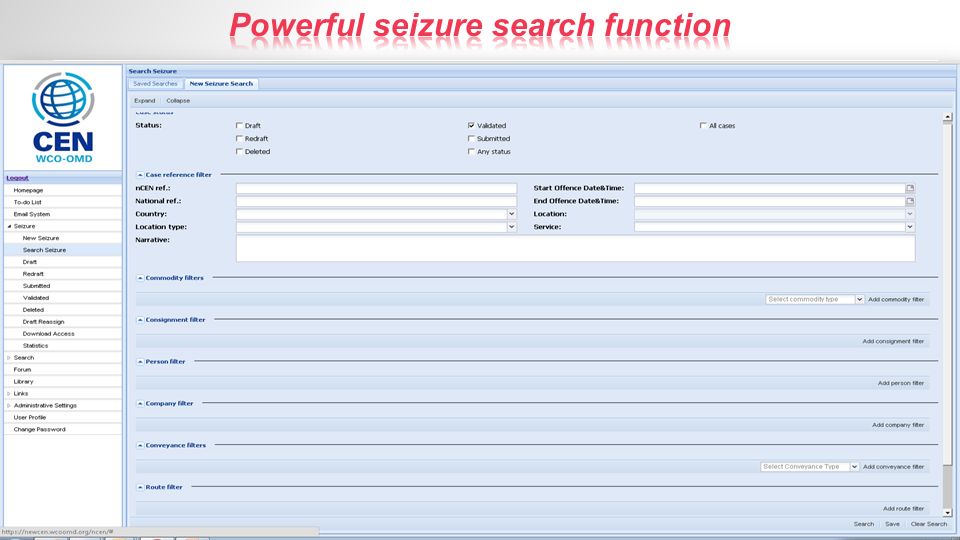Image resolution: width=960 pixels, height=540 pixels.
Task: Select Search Seizure in sidebar
Action: tap(44, 250)
